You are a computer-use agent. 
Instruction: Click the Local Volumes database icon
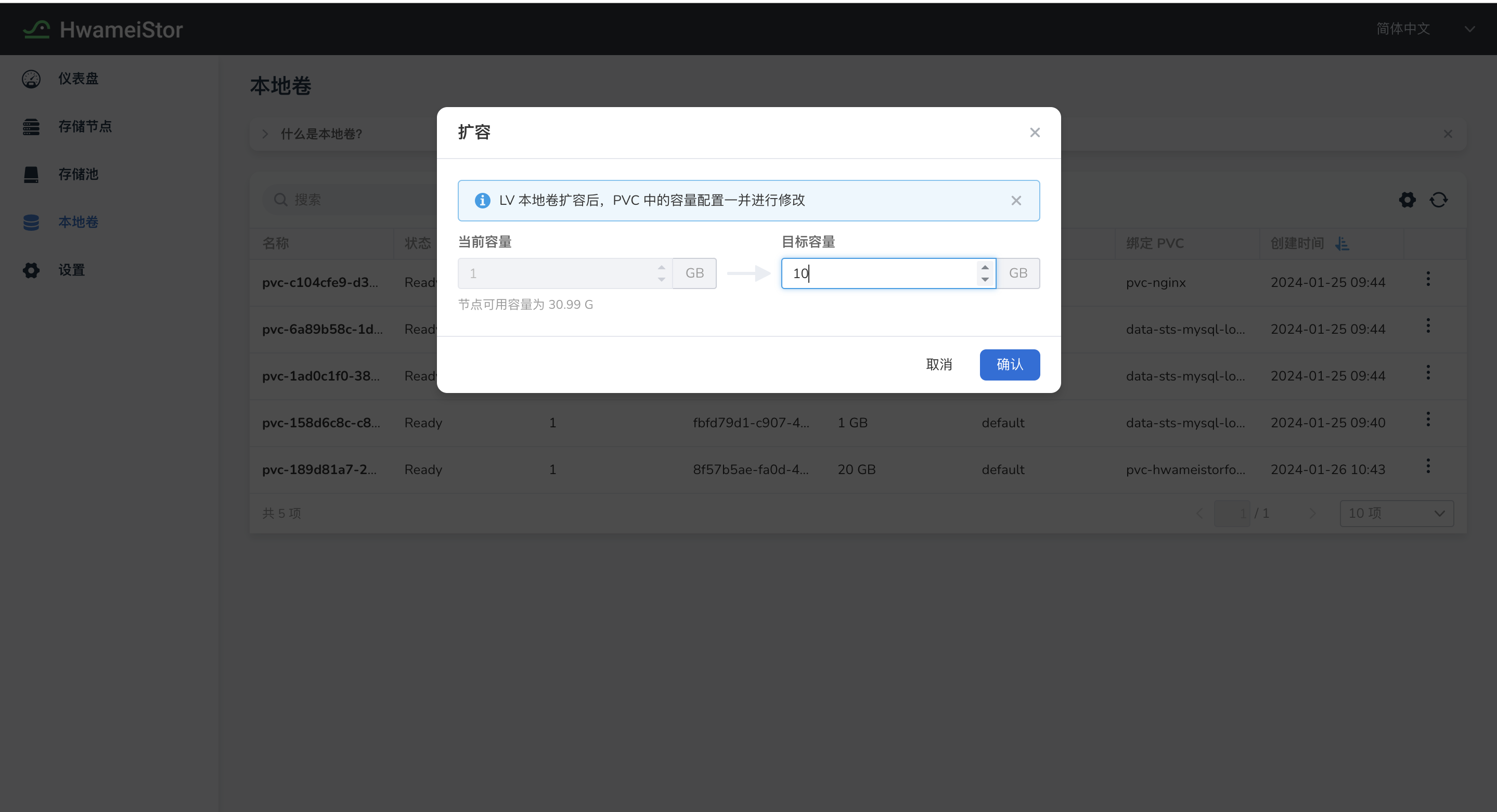click(31, 222)
